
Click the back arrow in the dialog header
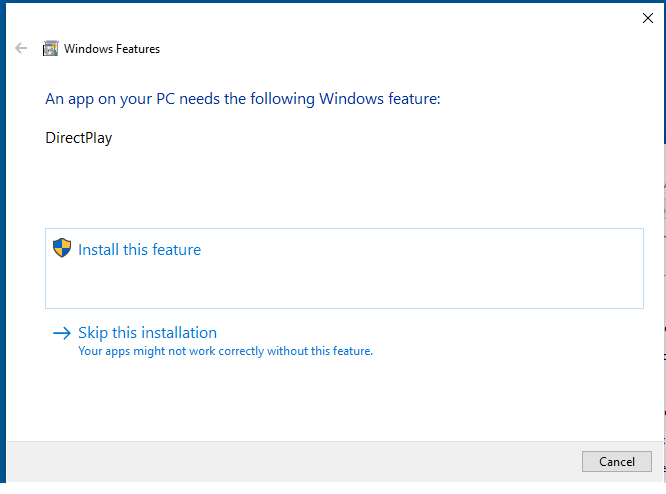click(21, 48)
